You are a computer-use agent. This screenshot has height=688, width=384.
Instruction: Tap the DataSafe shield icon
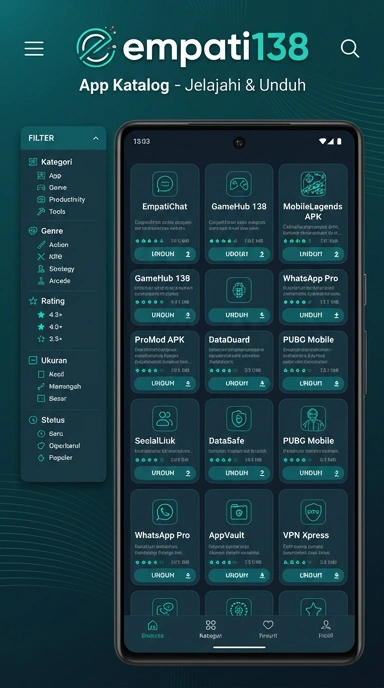click(x=239, y=419)
